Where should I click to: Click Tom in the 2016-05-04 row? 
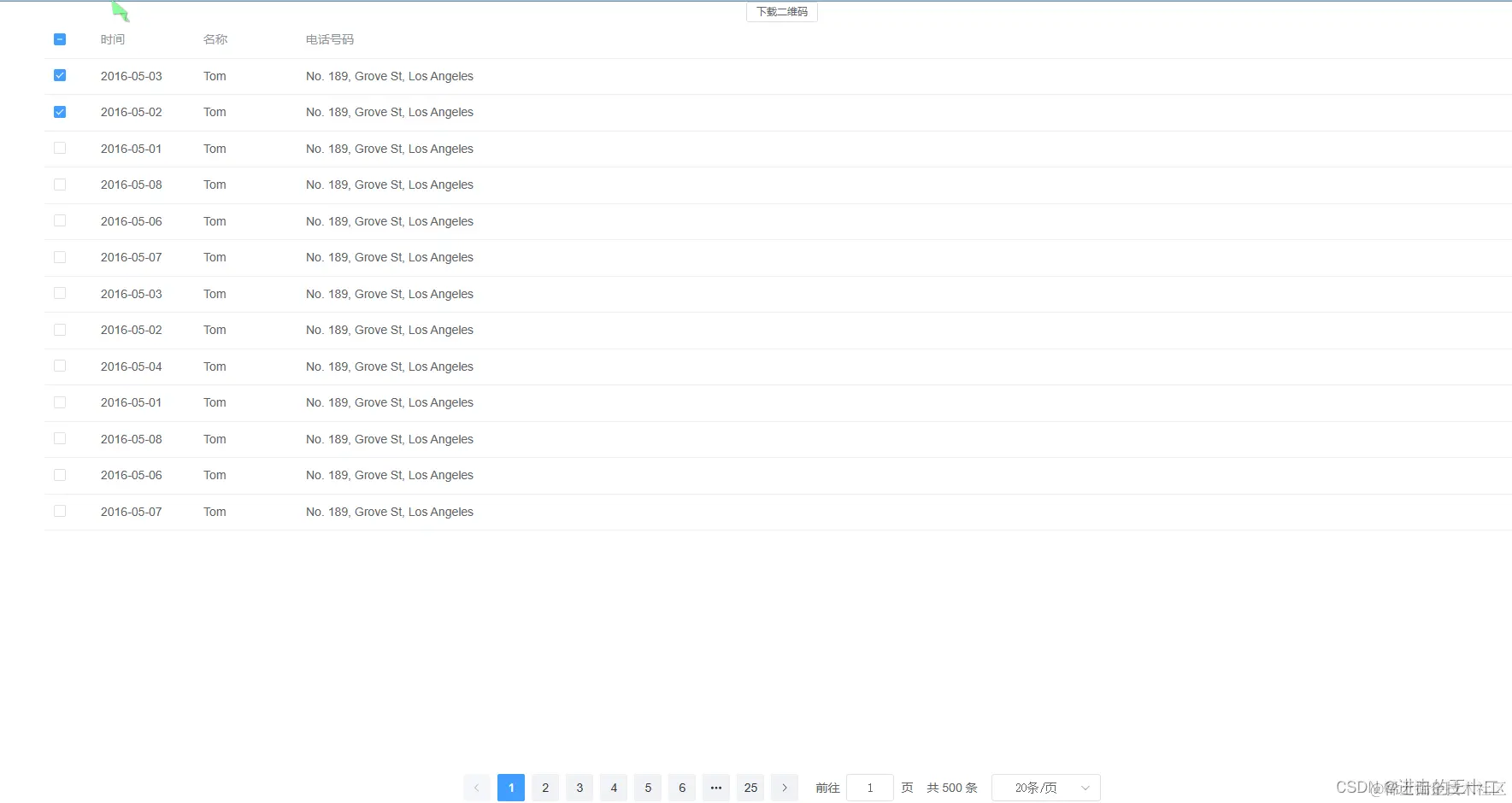215,366
